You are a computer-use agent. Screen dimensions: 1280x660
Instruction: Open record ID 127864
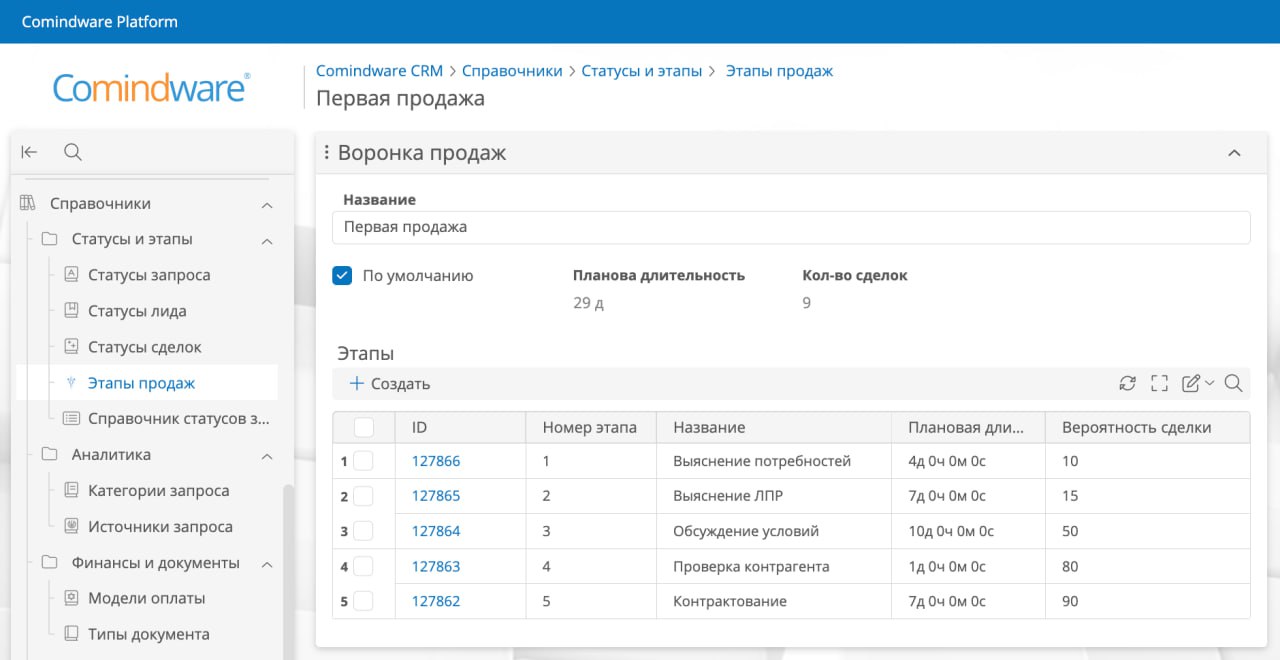coord(436,531)
